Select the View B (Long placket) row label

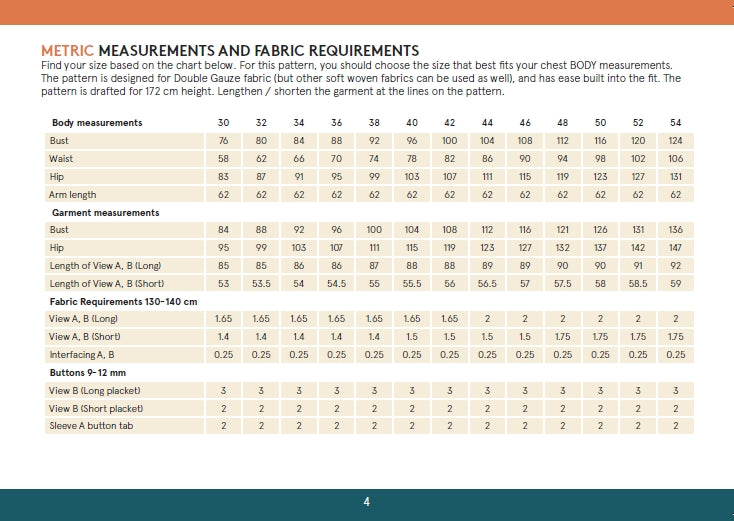coord(95,390)
